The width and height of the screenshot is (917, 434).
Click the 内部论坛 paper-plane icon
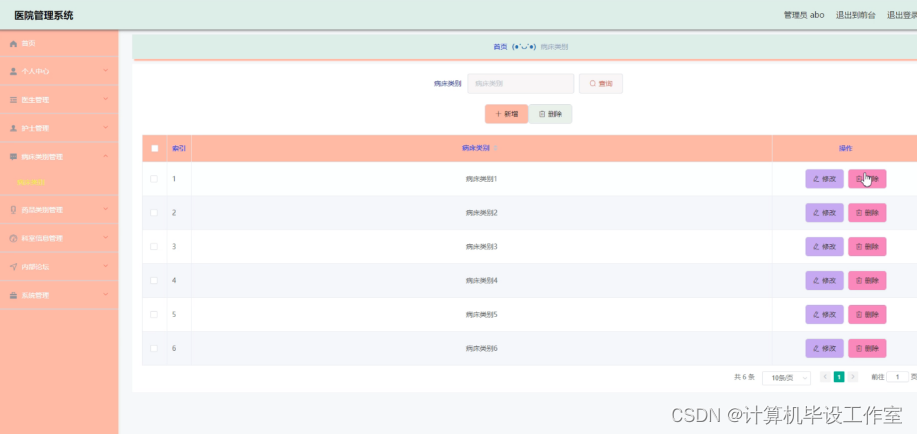[x=13, y=267]
